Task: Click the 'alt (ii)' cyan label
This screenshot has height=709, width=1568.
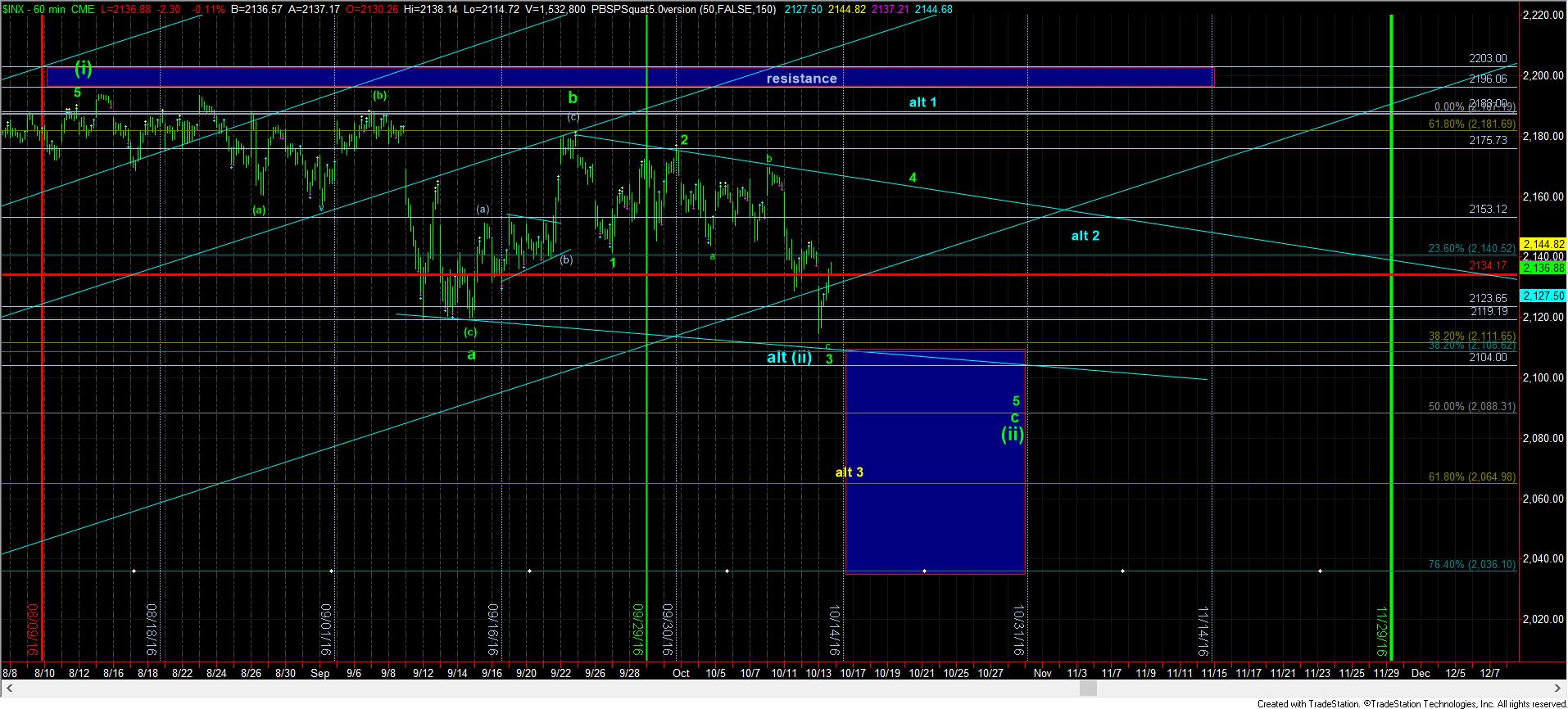Action: (789, 357)
